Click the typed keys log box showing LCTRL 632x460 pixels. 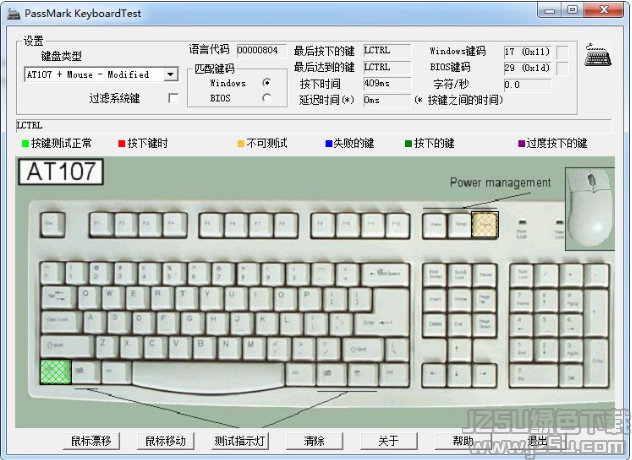click(314, 125)
